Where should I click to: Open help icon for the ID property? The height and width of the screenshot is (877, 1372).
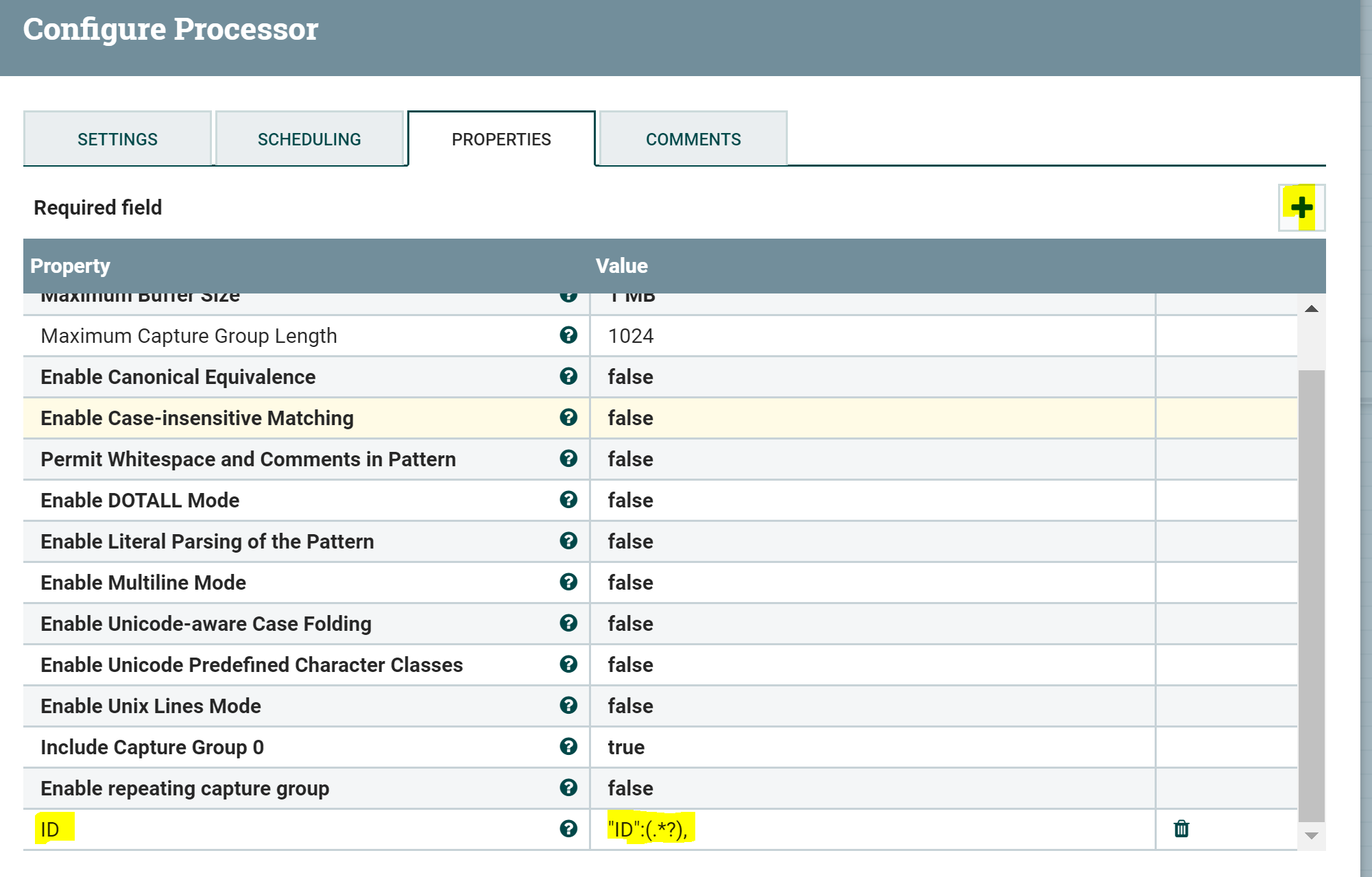click(568, 829)
